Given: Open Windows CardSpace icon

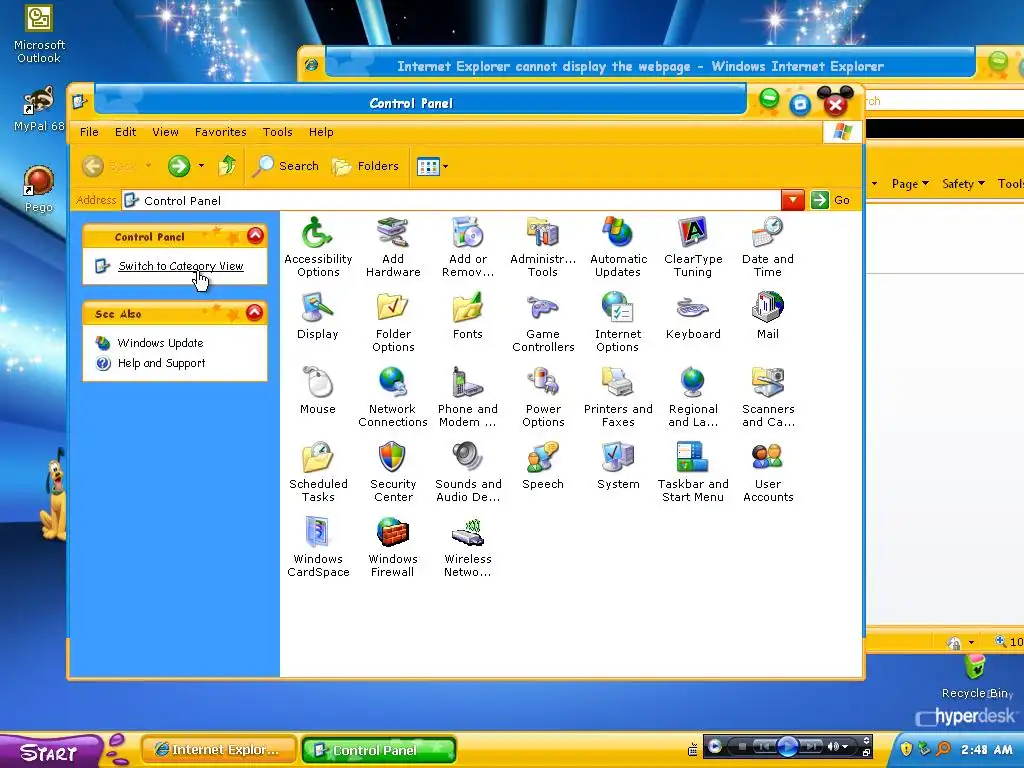Looking at the screenshot, I should point(317,547).
